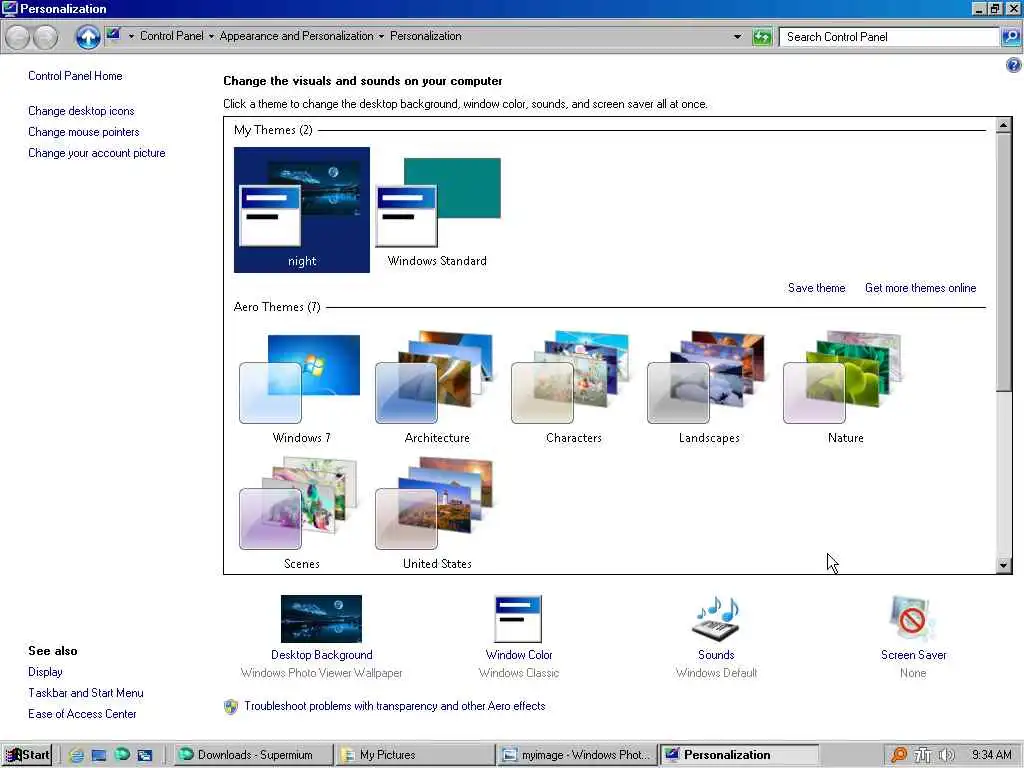Open Display link under See also
The image size is (1024, 768).
45,672
